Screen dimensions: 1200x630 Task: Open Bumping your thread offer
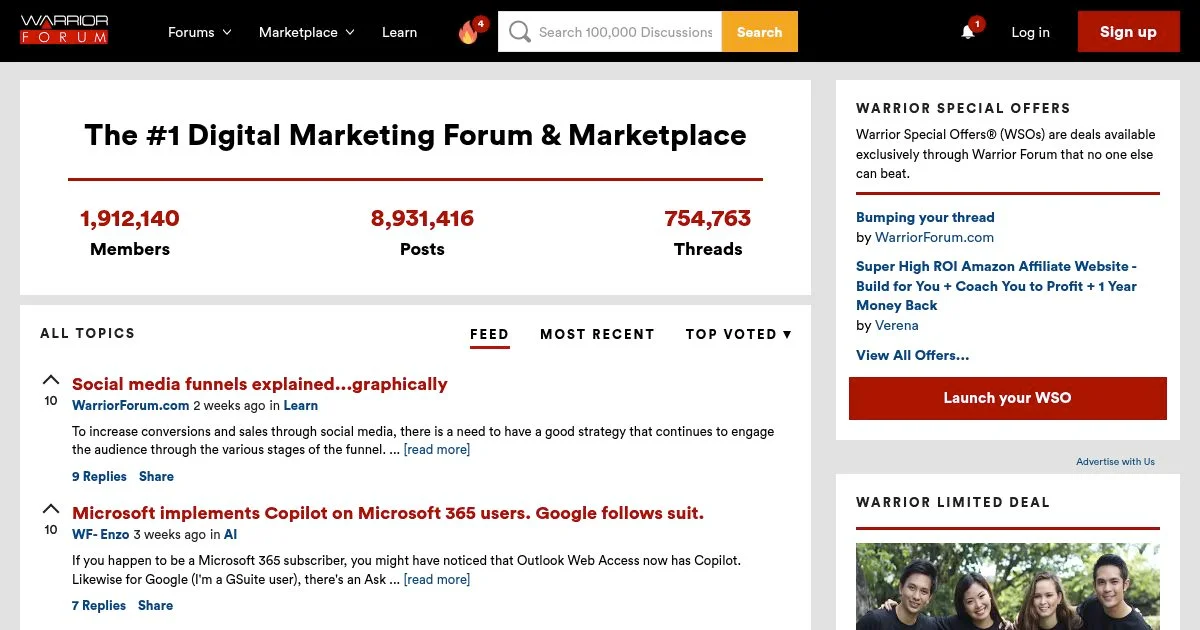(x=925, y=217)
